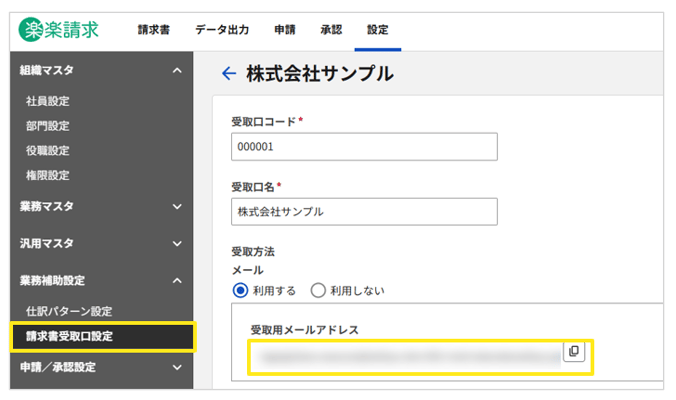The image size is (676, 400).
Task: Expand the 申請／承認設定 section
Action: [x=177, y=367]
